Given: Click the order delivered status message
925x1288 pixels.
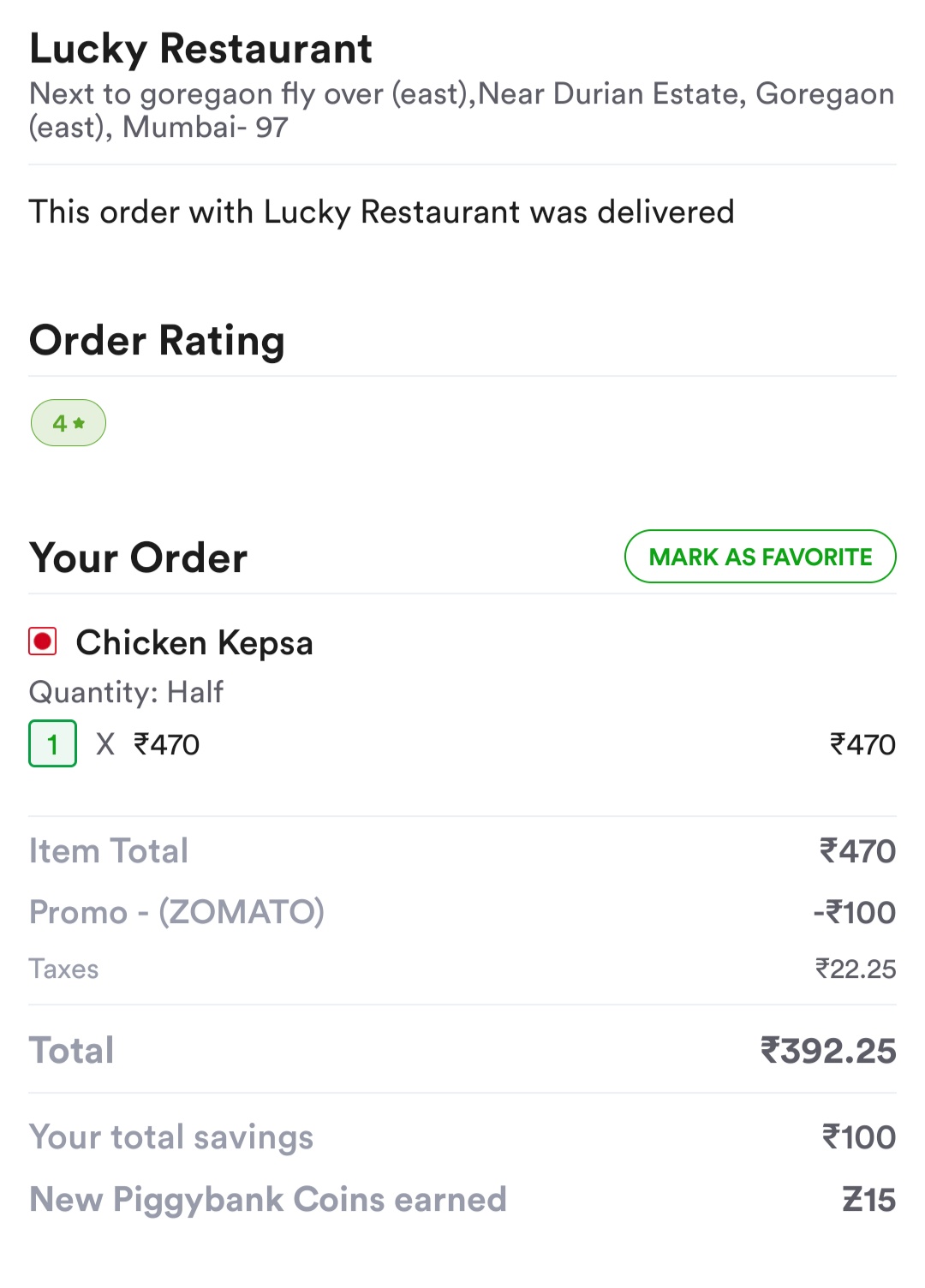Looking at the screenshot, I should (382, 212).
